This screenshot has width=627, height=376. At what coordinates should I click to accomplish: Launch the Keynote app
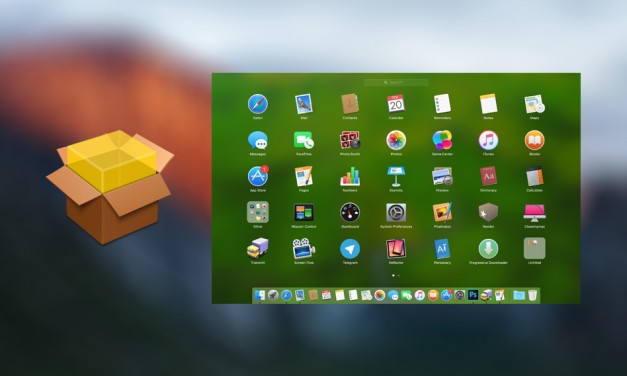point(396,176)
